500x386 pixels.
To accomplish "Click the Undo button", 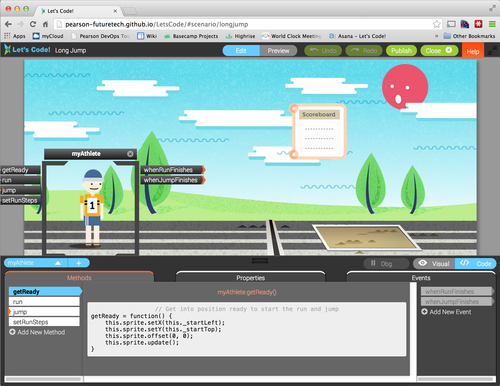I will [323, 51].
